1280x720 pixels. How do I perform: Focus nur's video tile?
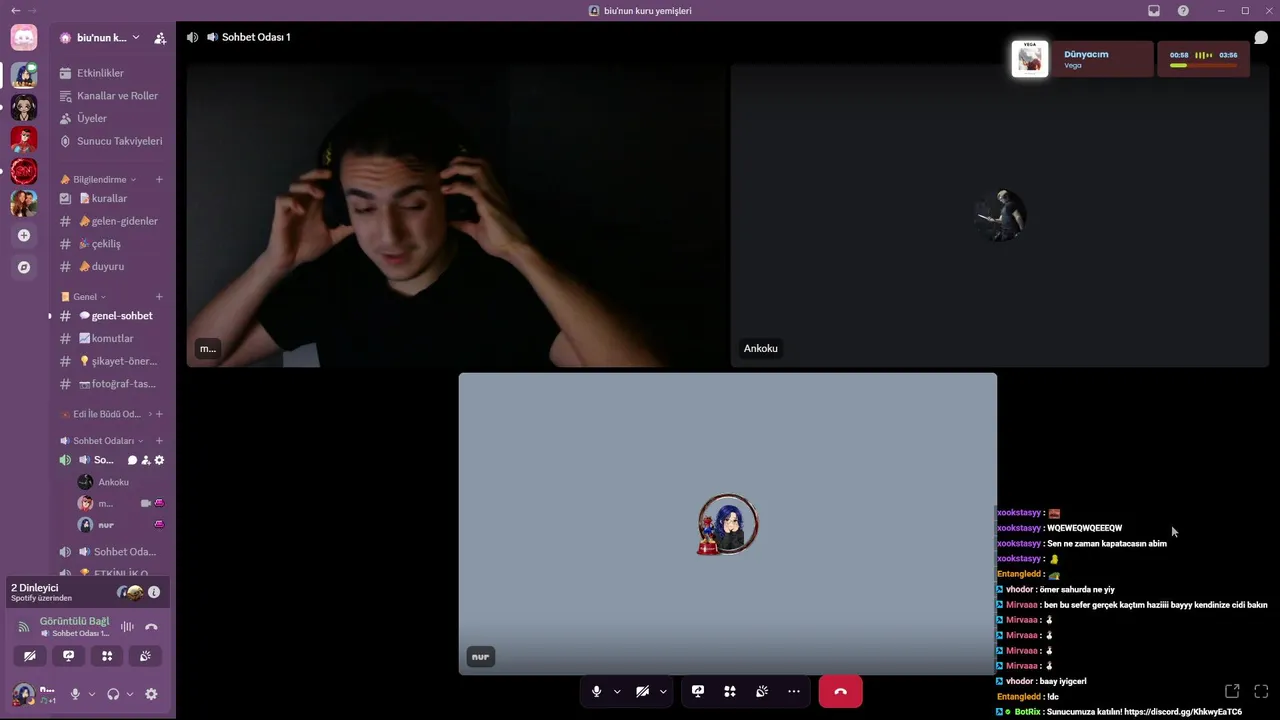728,524
